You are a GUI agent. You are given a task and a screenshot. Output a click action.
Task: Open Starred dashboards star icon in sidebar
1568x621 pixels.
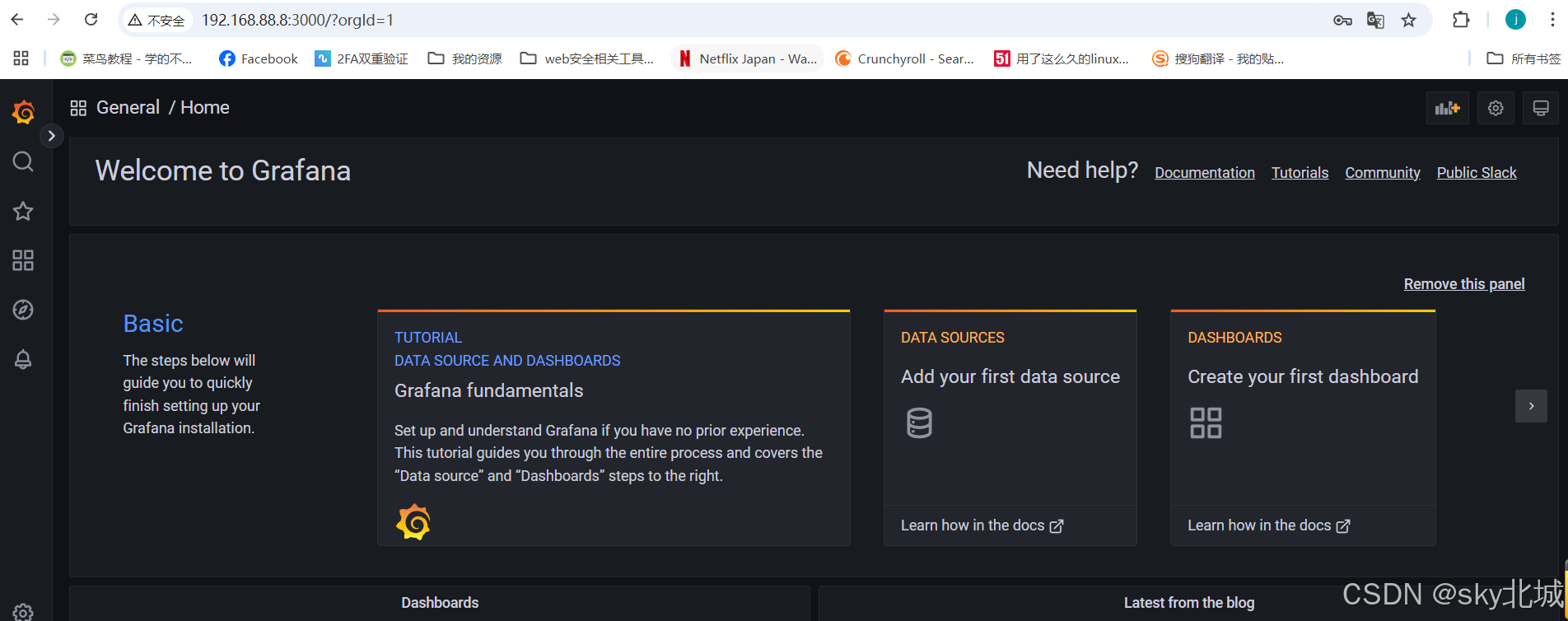(23, 211)
